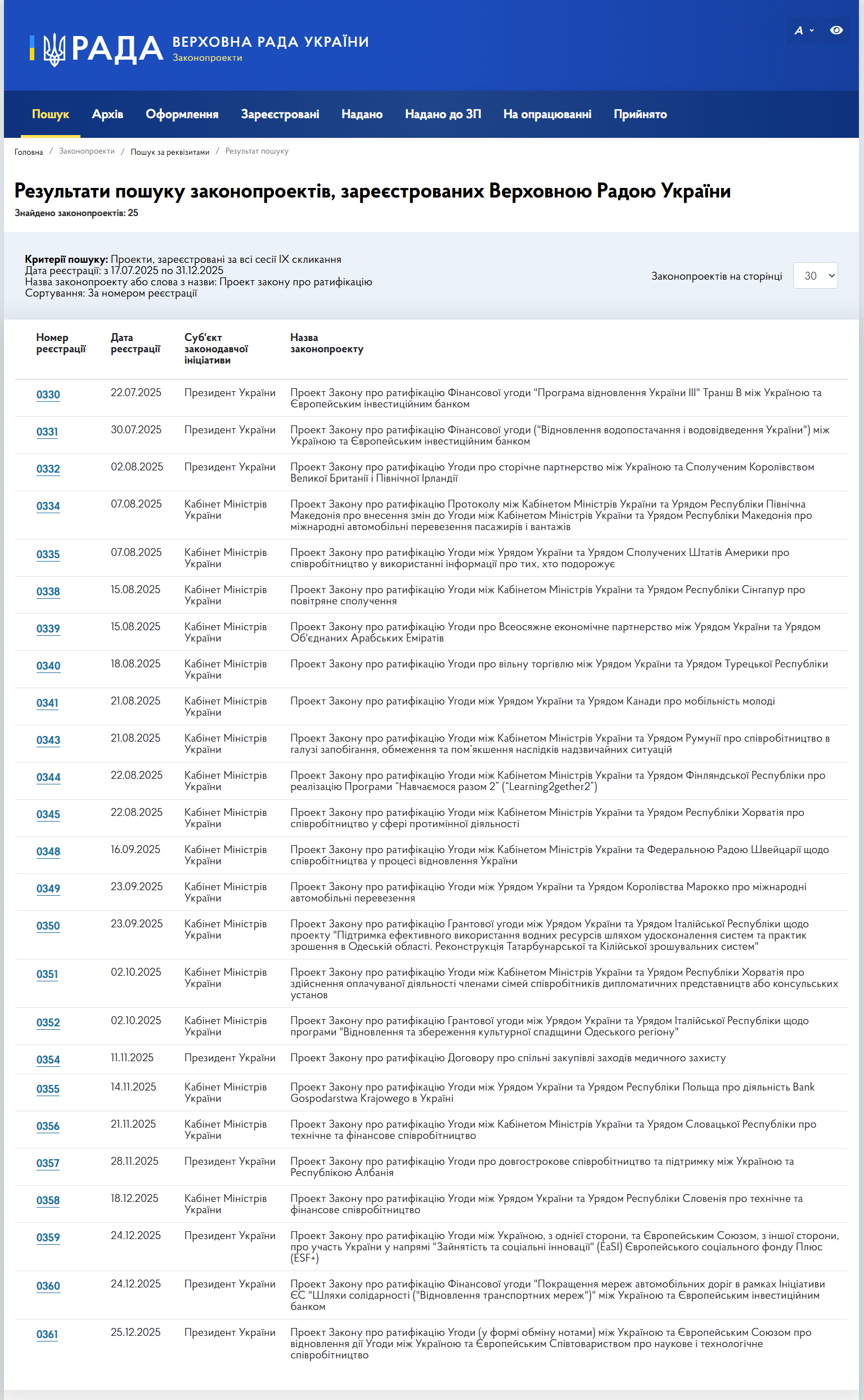Open bill number 0360
This screenshot has height=1400, width=864.
pos(48,1286)
